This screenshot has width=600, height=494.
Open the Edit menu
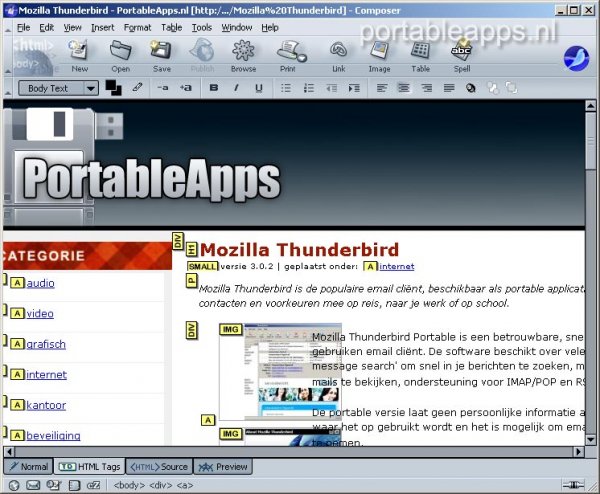click(46, 28)
